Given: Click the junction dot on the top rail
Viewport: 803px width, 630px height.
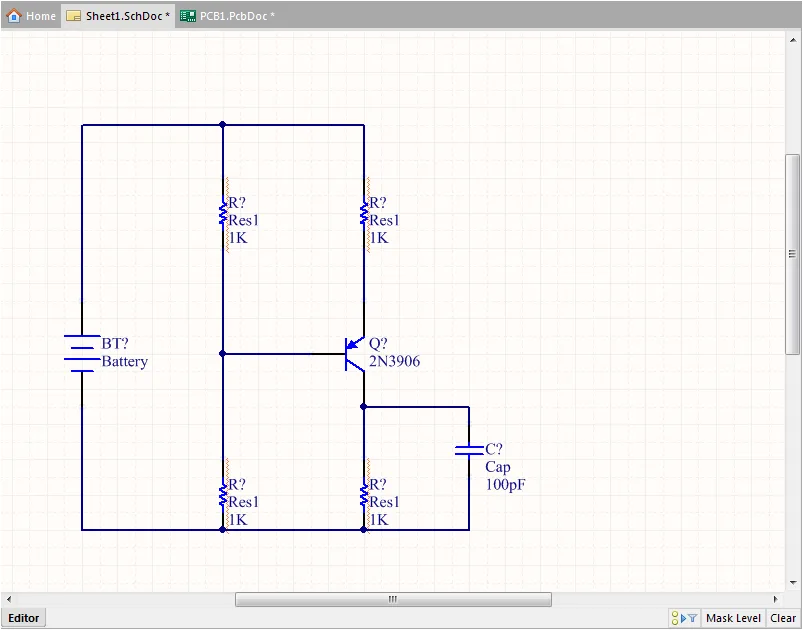Looking at the screenshot, I should pos(222,124).
